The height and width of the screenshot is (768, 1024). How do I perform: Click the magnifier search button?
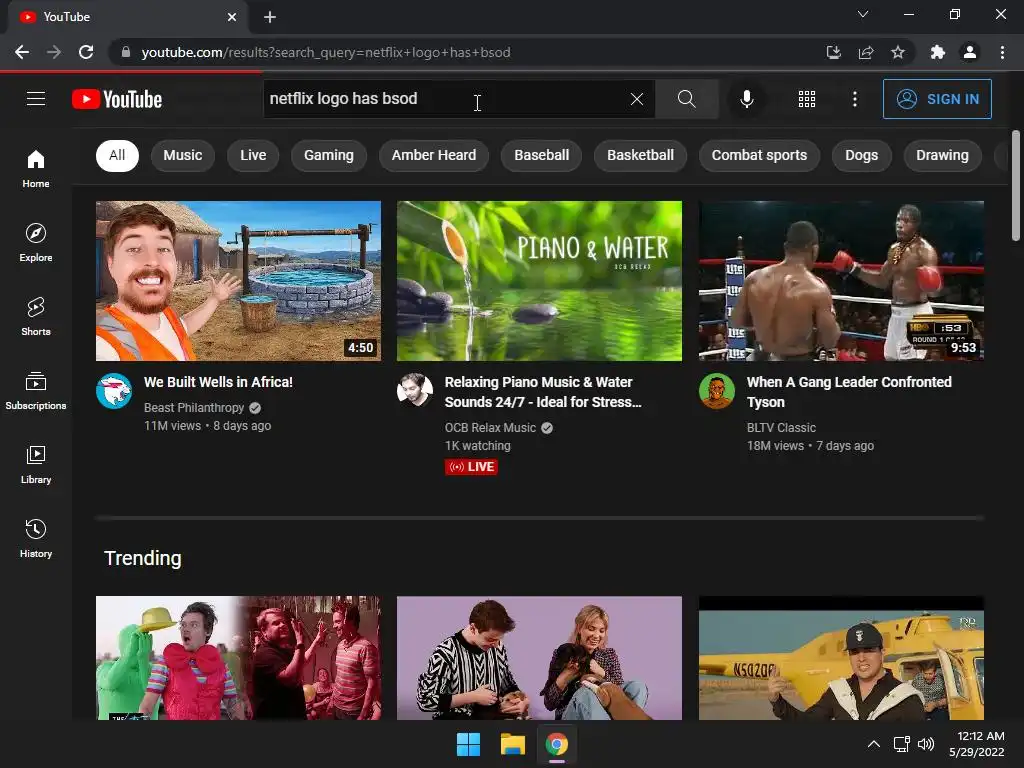click(686, 99)
